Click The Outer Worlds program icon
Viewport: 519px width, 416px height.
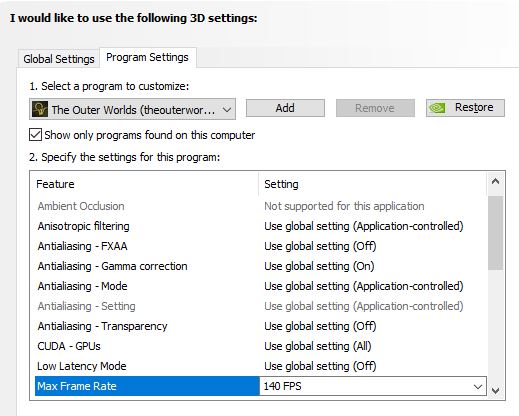coord(40,109)
